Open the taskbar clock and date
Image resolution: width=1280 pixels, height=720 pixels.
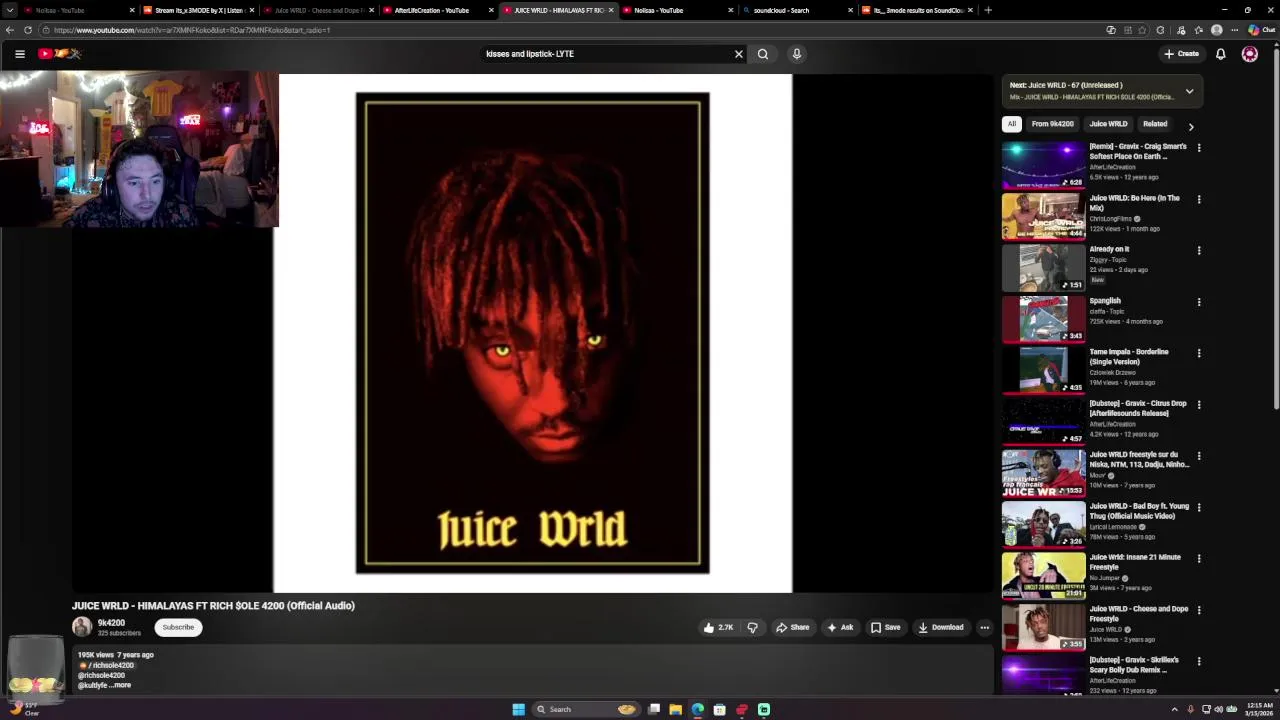pos(1259,710)
